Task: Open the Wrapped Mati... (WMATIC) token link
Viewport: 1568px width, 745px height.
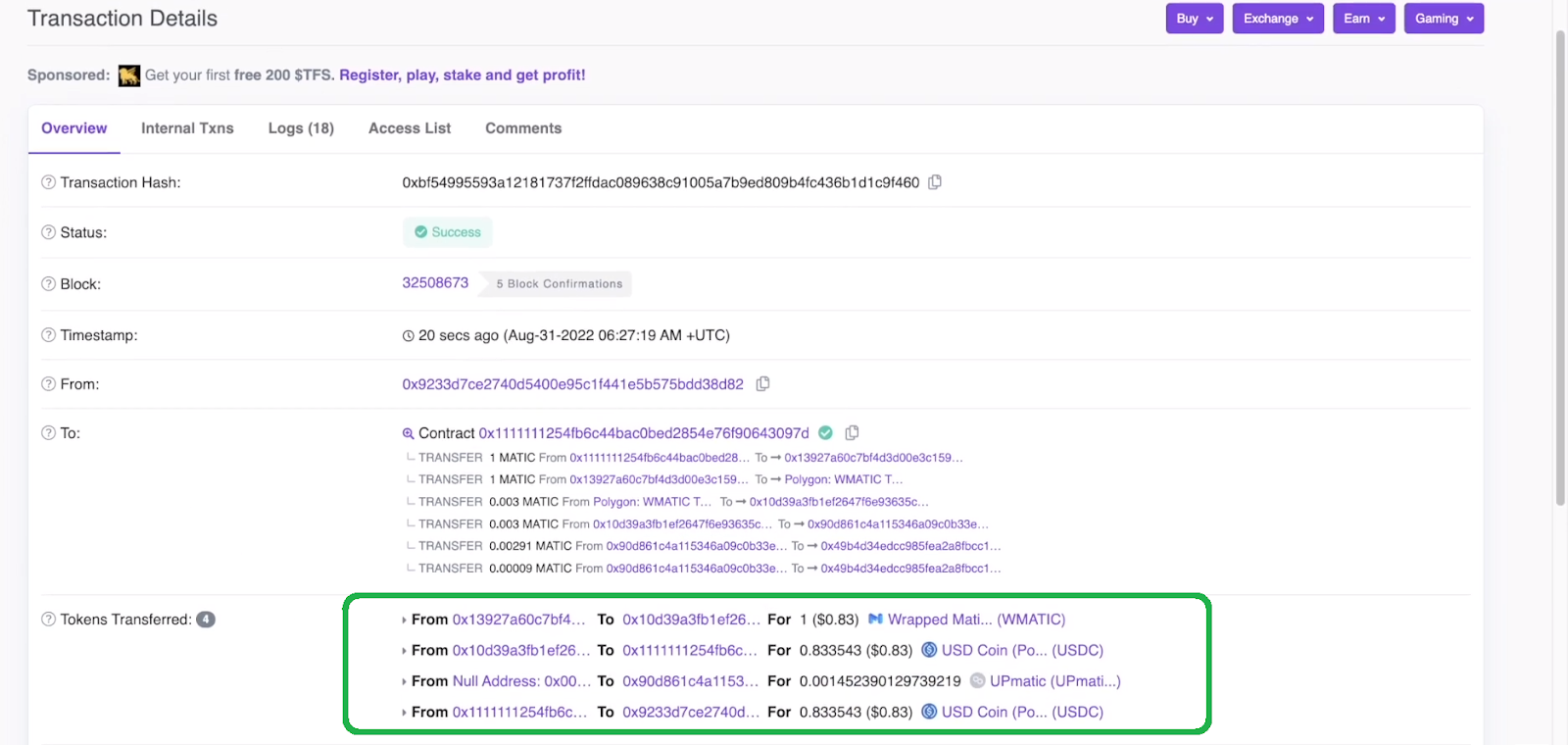Action: [x=976, y=620]
